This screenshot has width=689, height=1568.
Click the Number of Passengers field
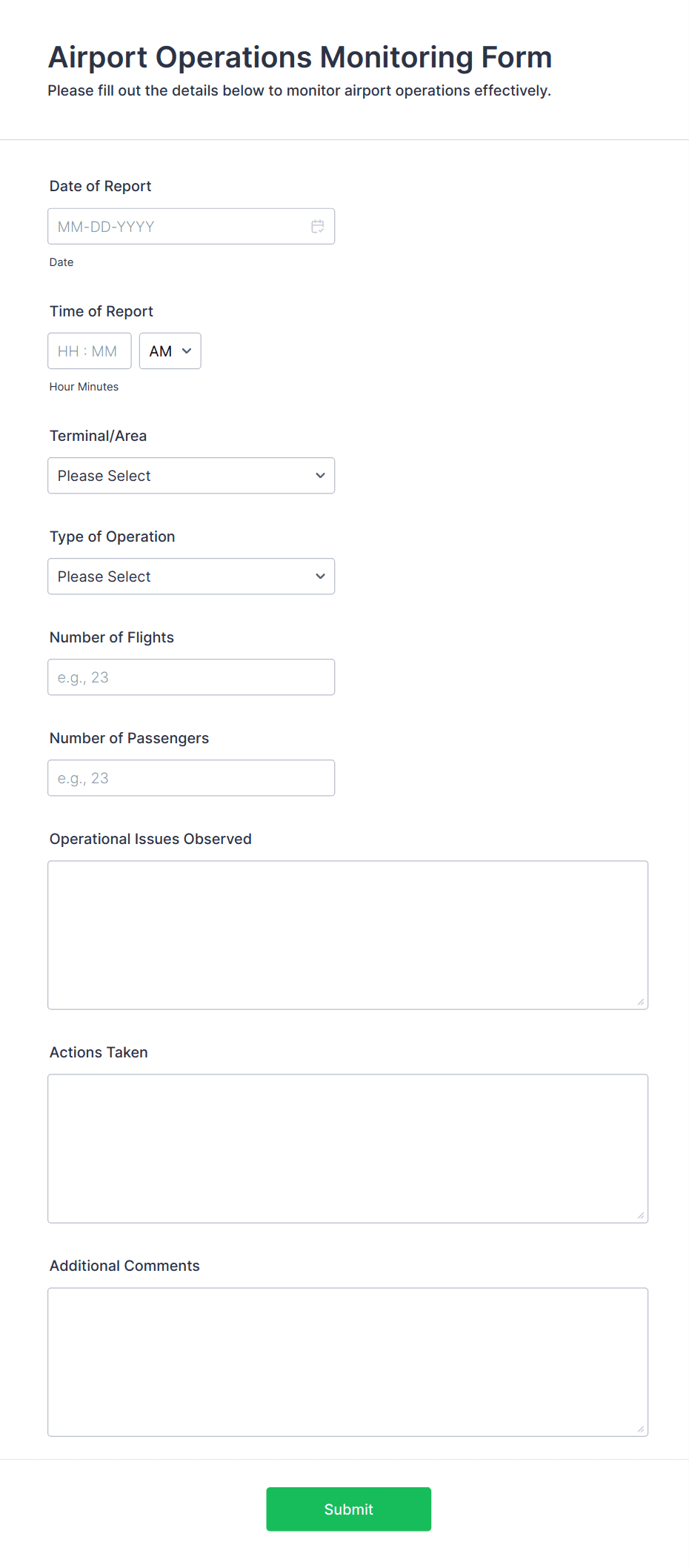click(x=190, y=778)
